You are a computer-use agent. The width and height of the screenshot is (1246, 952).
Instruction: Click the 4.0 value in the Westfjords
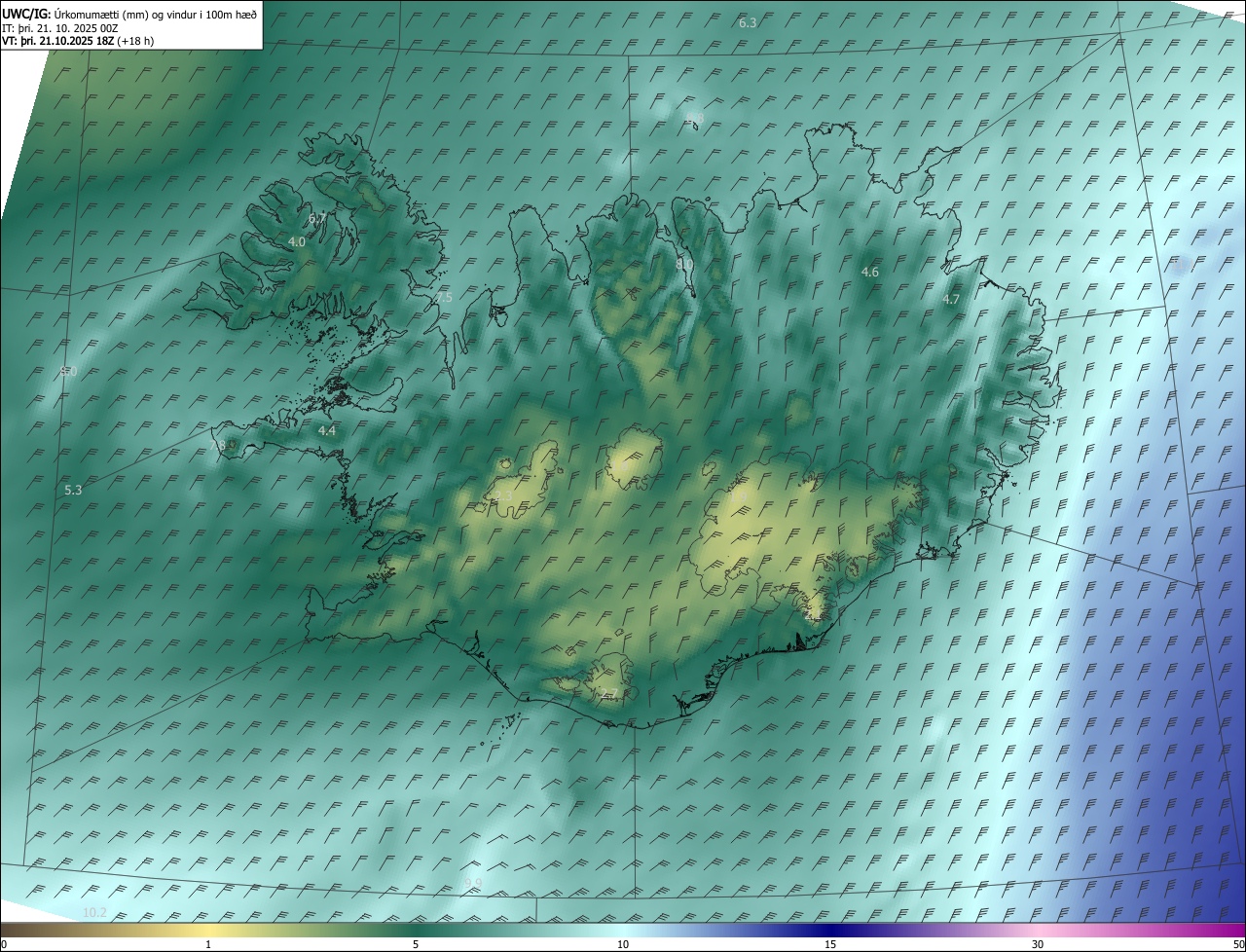click(x=297, y=241)
